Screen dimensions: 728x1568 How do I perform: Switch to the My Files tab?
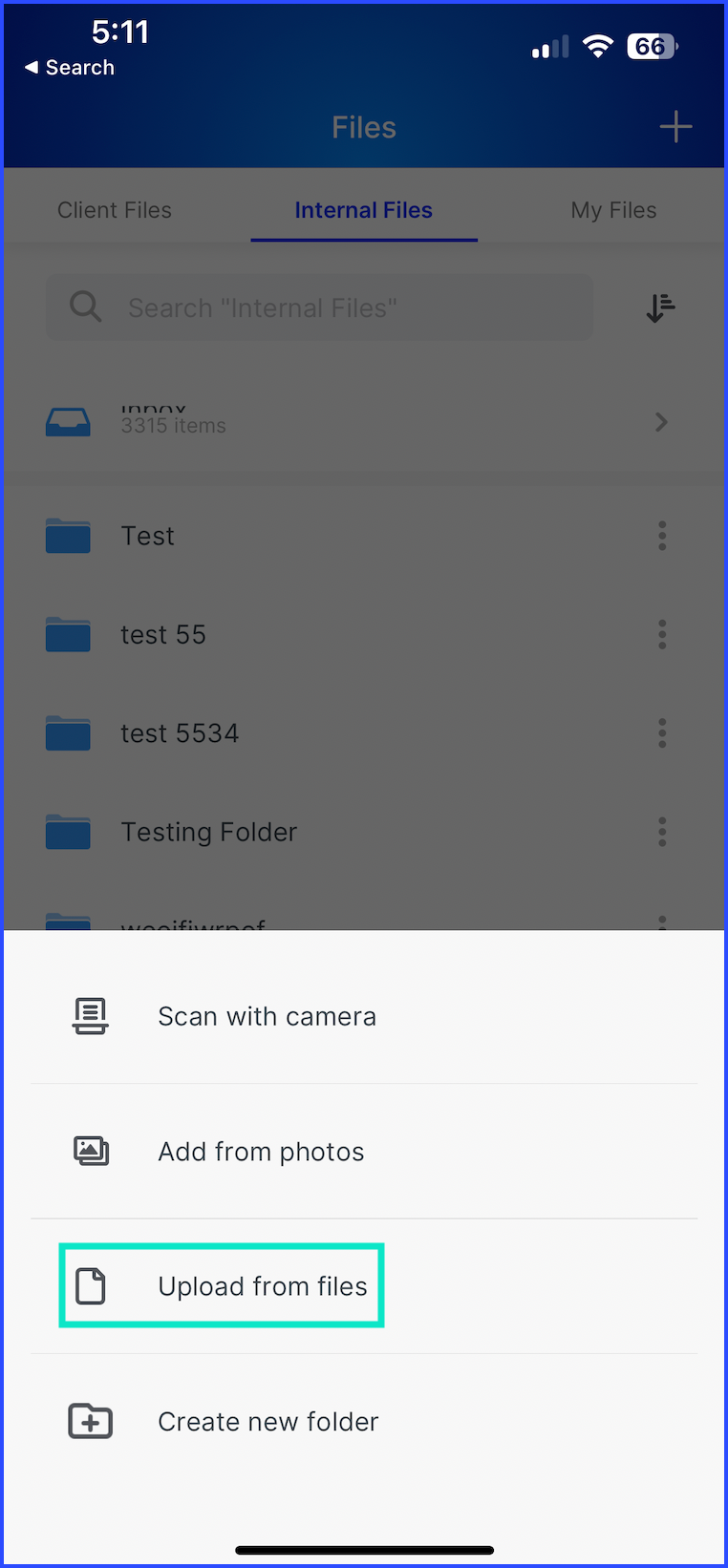(x=613, y=210)
